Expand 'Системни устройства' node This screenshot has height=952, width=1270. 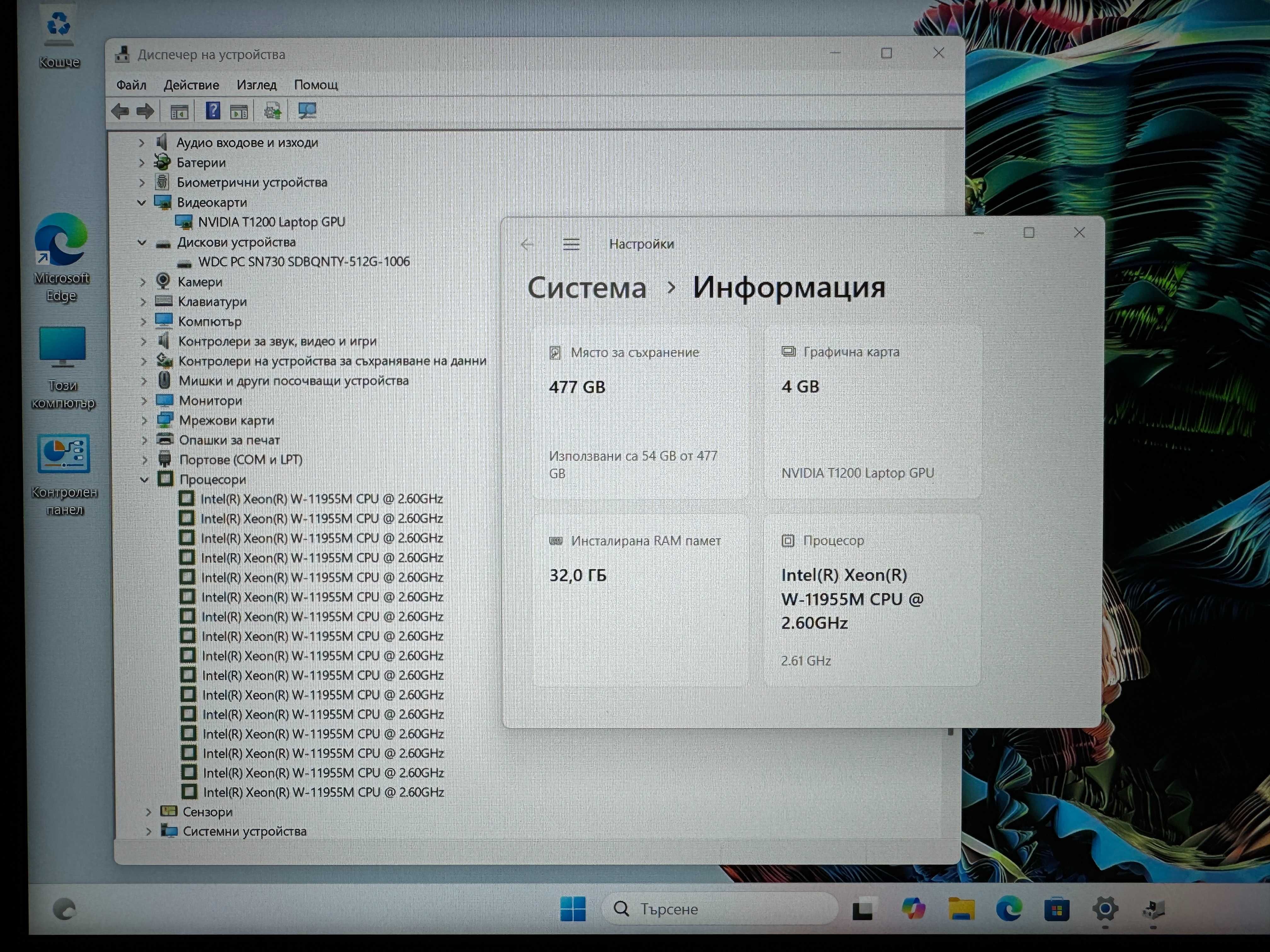point(149,831)
